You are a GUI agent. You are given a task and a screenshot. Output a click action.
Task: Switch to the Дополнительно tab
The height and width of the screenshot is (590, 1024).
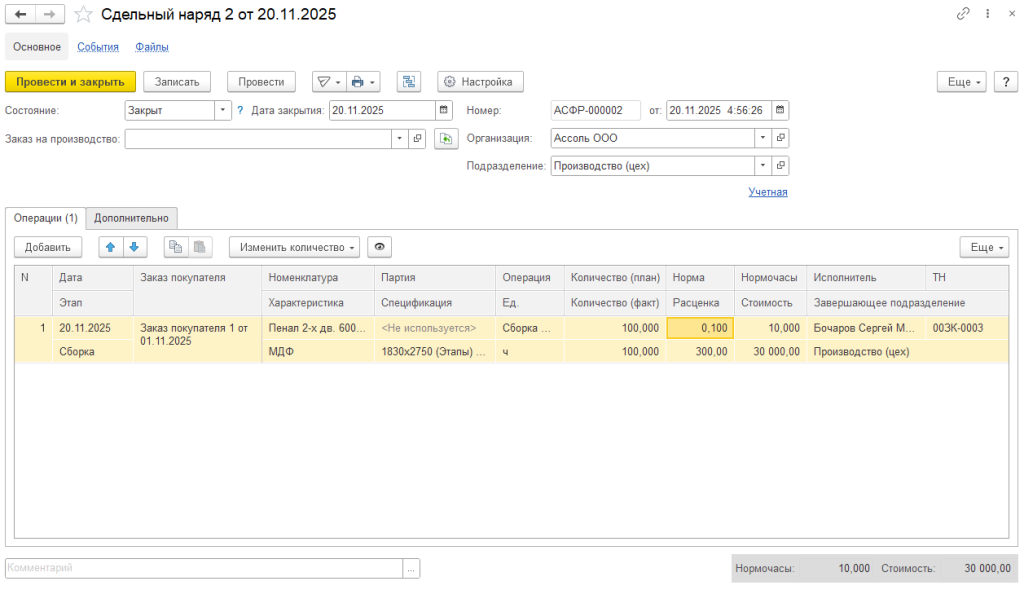(133, 217)
